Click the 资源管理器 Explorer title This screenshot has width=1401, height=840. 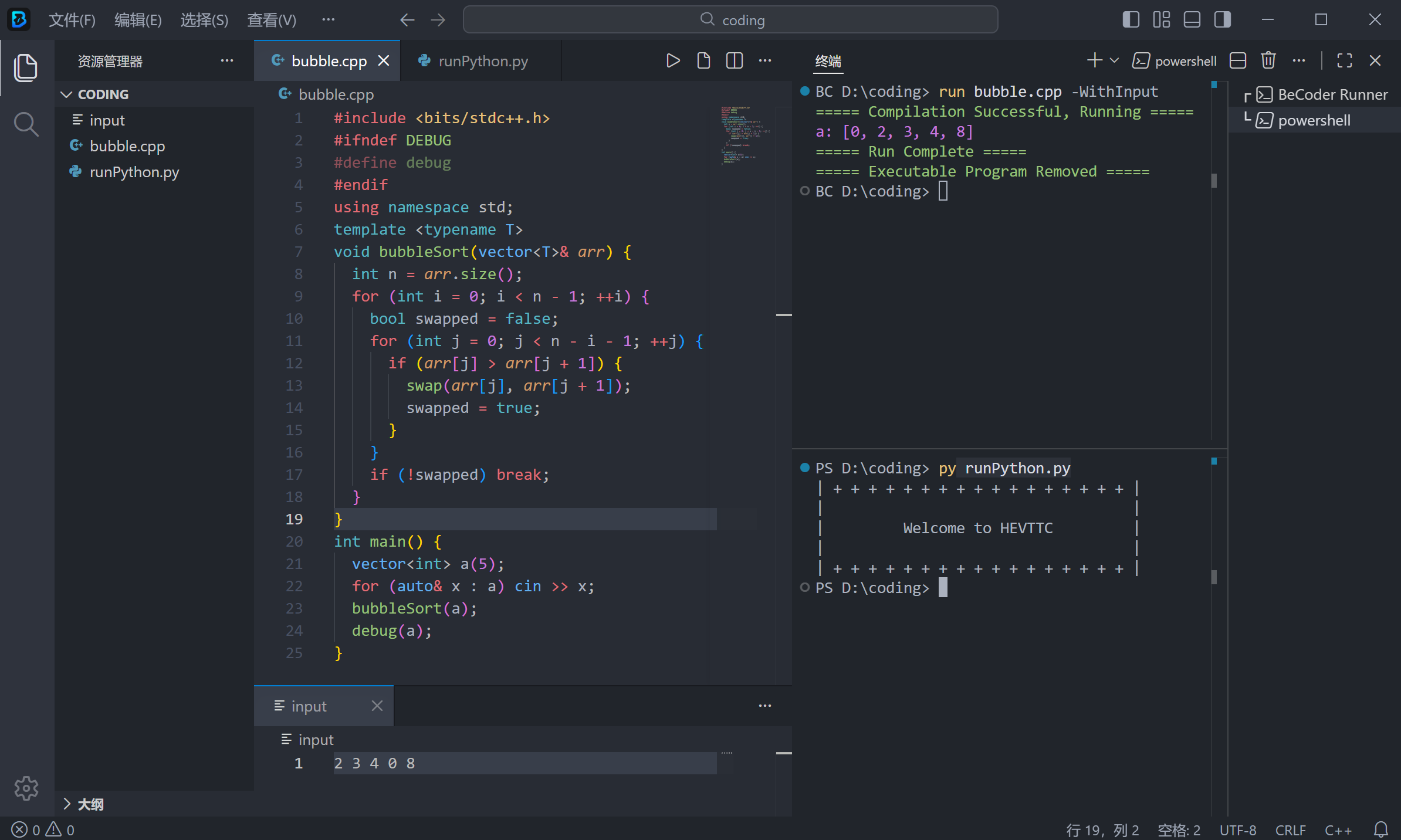tap(110, 61)
